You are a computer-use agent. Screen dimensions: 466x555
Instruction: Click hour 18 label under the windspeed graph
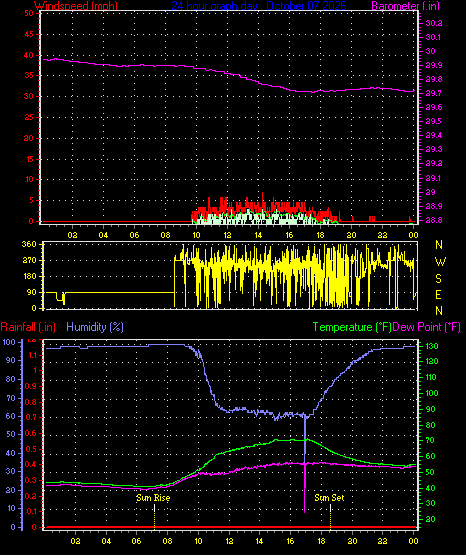(x=320, y=235)
